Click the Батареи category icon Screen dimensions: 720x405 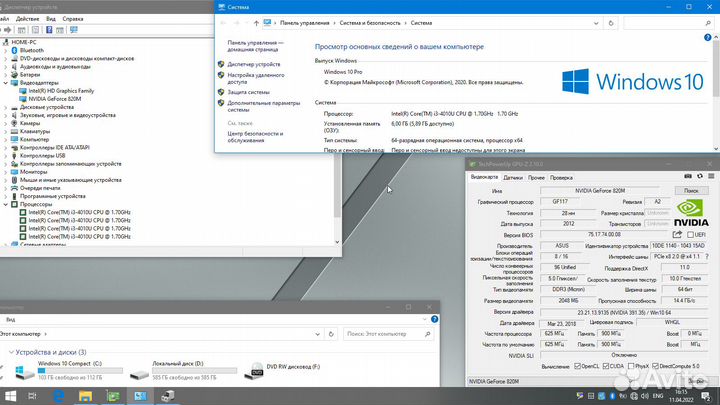click(14, 74)
